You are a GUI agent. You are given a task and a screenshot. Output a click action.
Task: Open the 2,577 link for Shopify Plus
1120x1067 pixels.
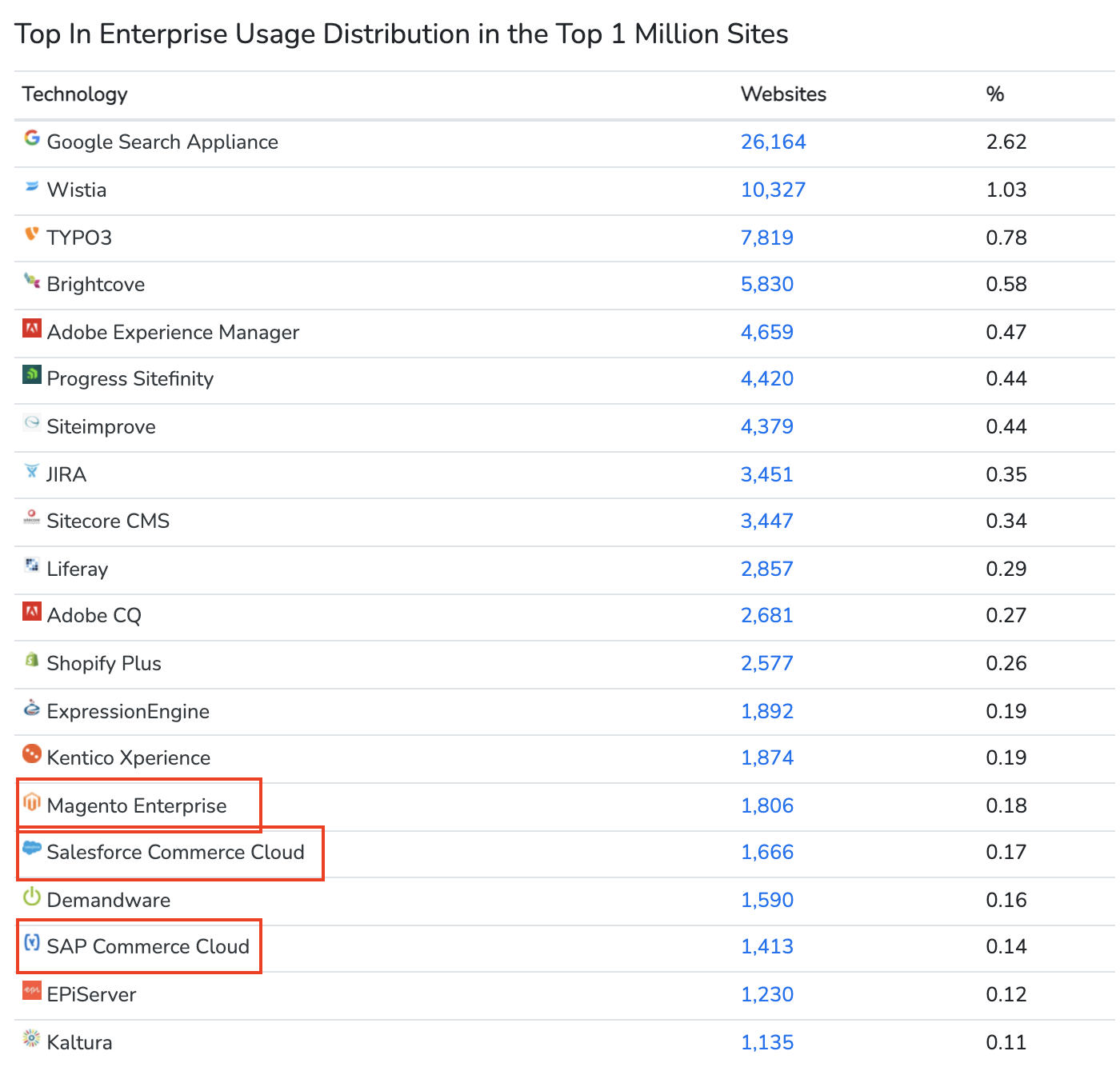tap(767, 663)
